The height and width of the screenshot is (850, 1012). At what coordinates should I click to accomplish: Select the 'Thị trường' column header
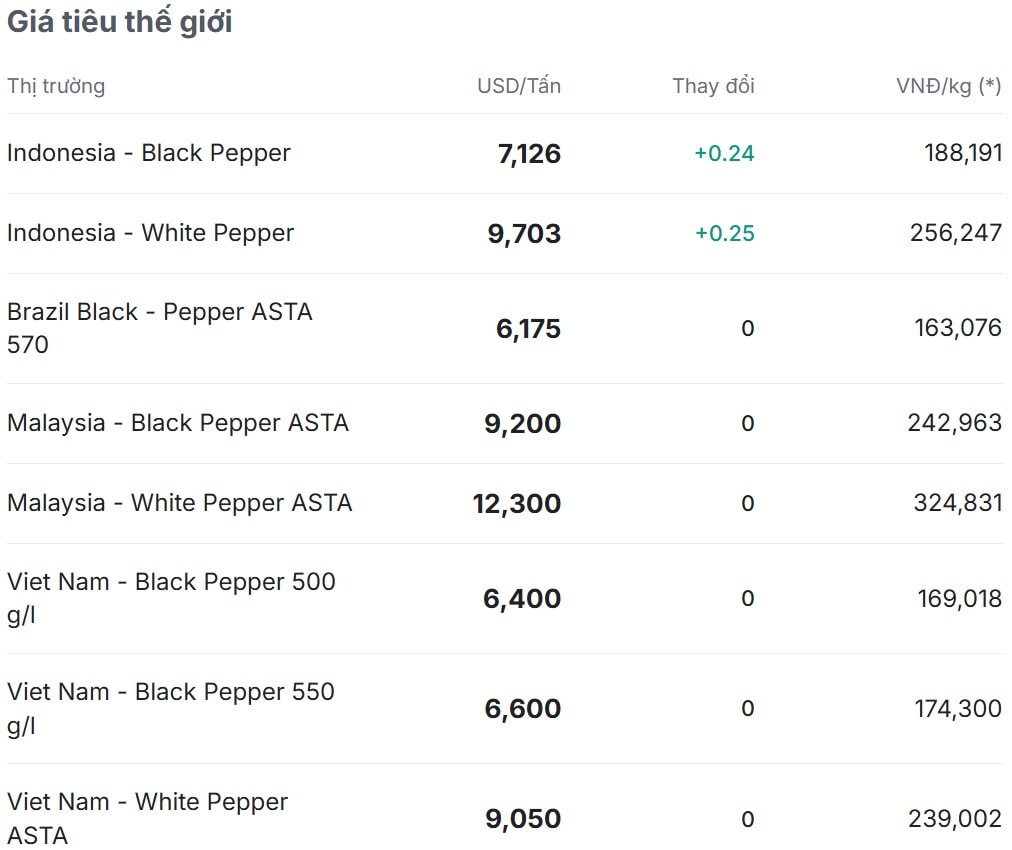(56, 86)
